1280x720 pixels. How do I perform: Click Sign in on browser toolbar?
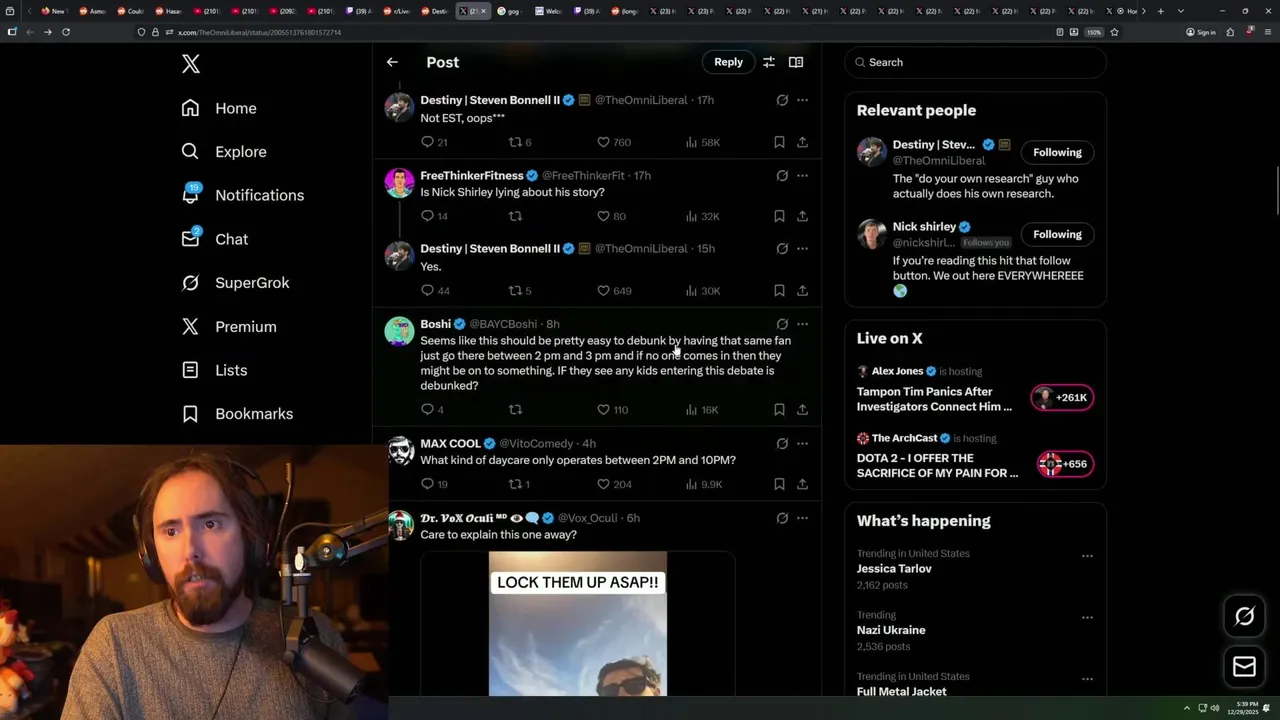[x=1201, y=32]
